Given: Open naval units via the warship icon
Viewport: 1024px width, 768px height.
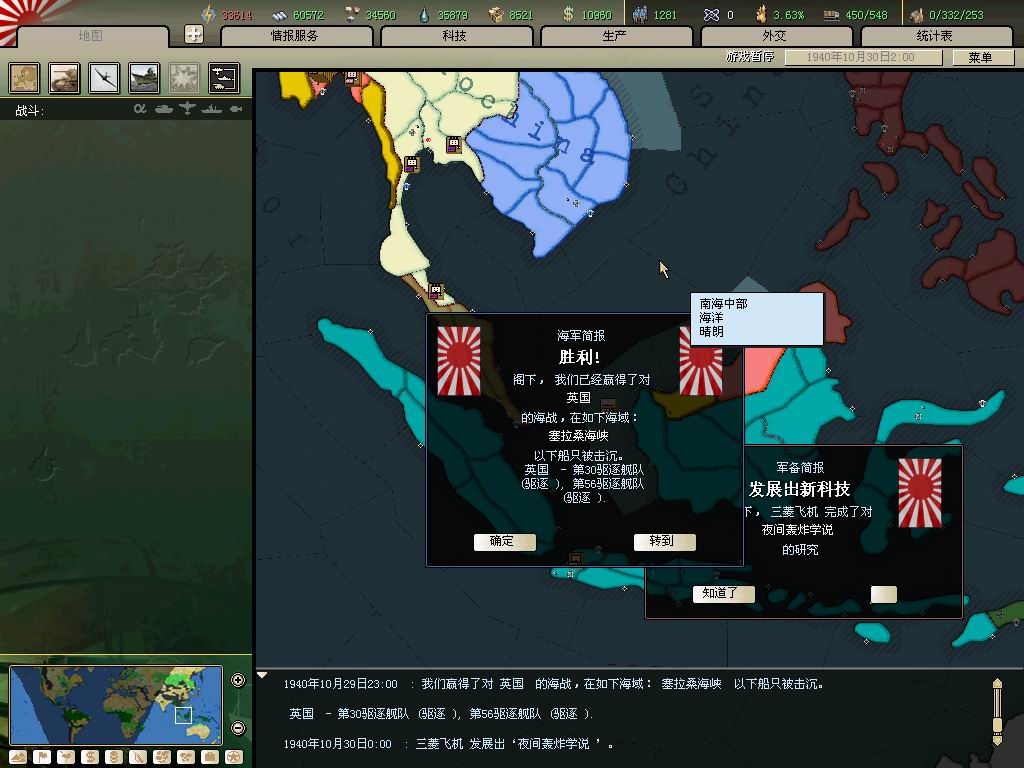Looking at the screenshot, I should point(143,78).
